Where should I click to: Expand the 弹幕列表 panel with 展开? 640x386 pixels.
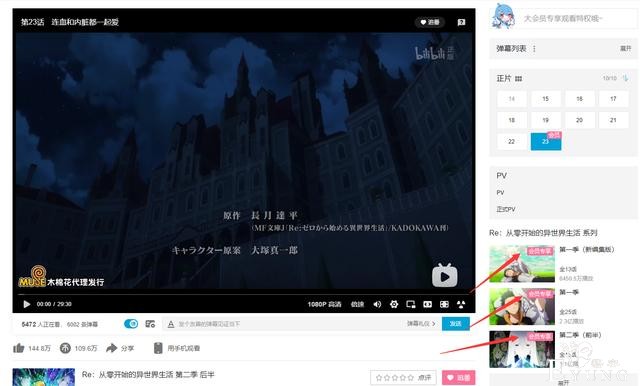[x=626, y=49]
